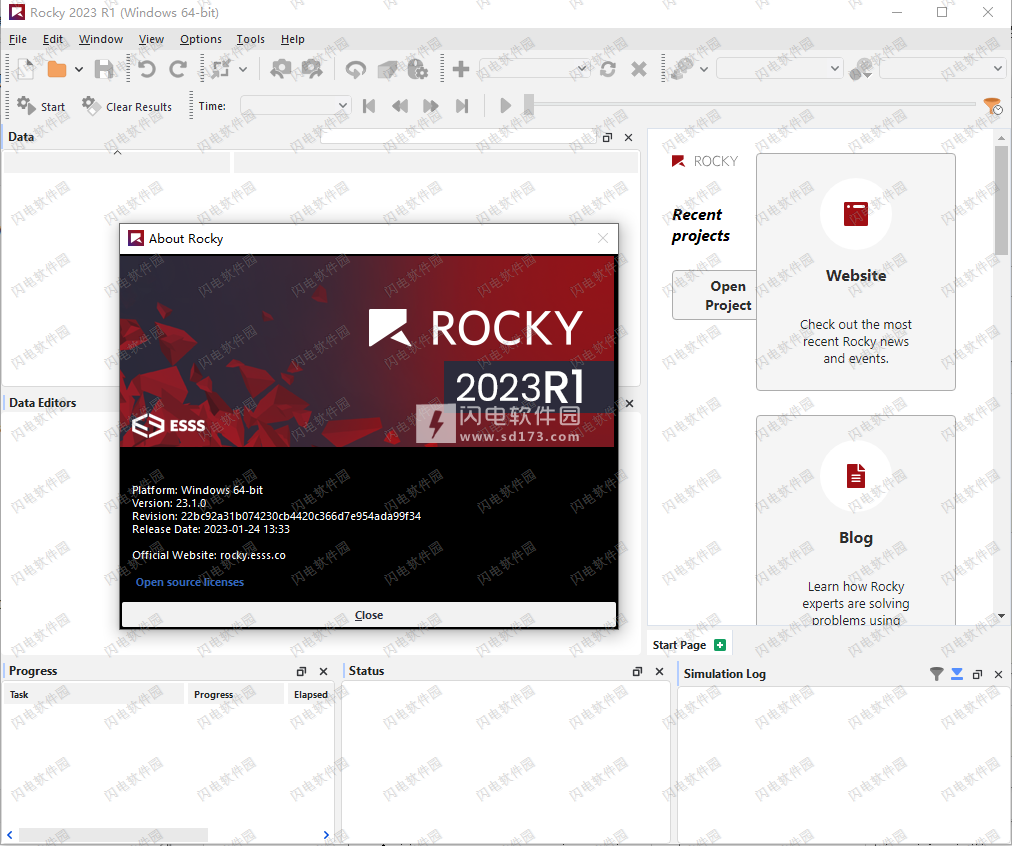This screenshot has width=1012, height=846.
Task: Open the combo box next to plus icon
Action: (534, 68)
